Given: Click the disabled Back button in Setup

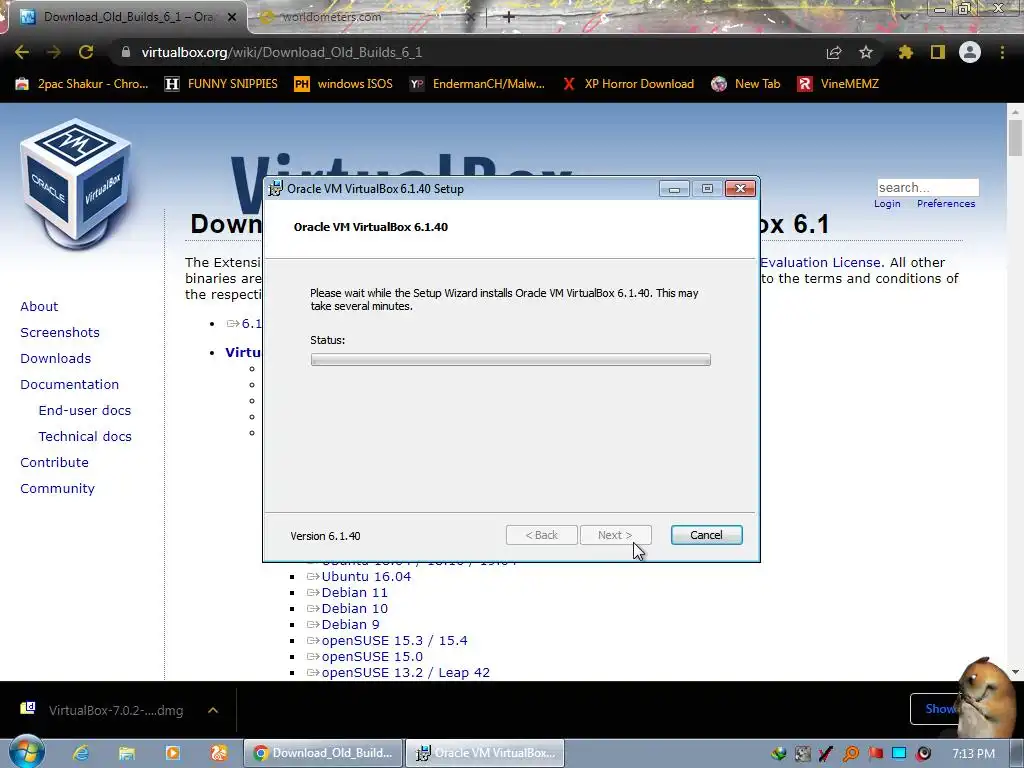Looking at the screenshot, I should click(x=541, y=535).
